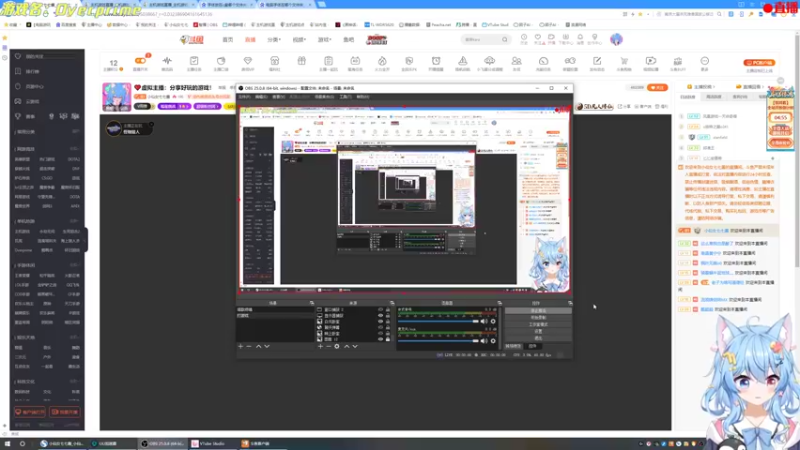Open the gift box icon in streamer toolbar

(x=302, y=63)
